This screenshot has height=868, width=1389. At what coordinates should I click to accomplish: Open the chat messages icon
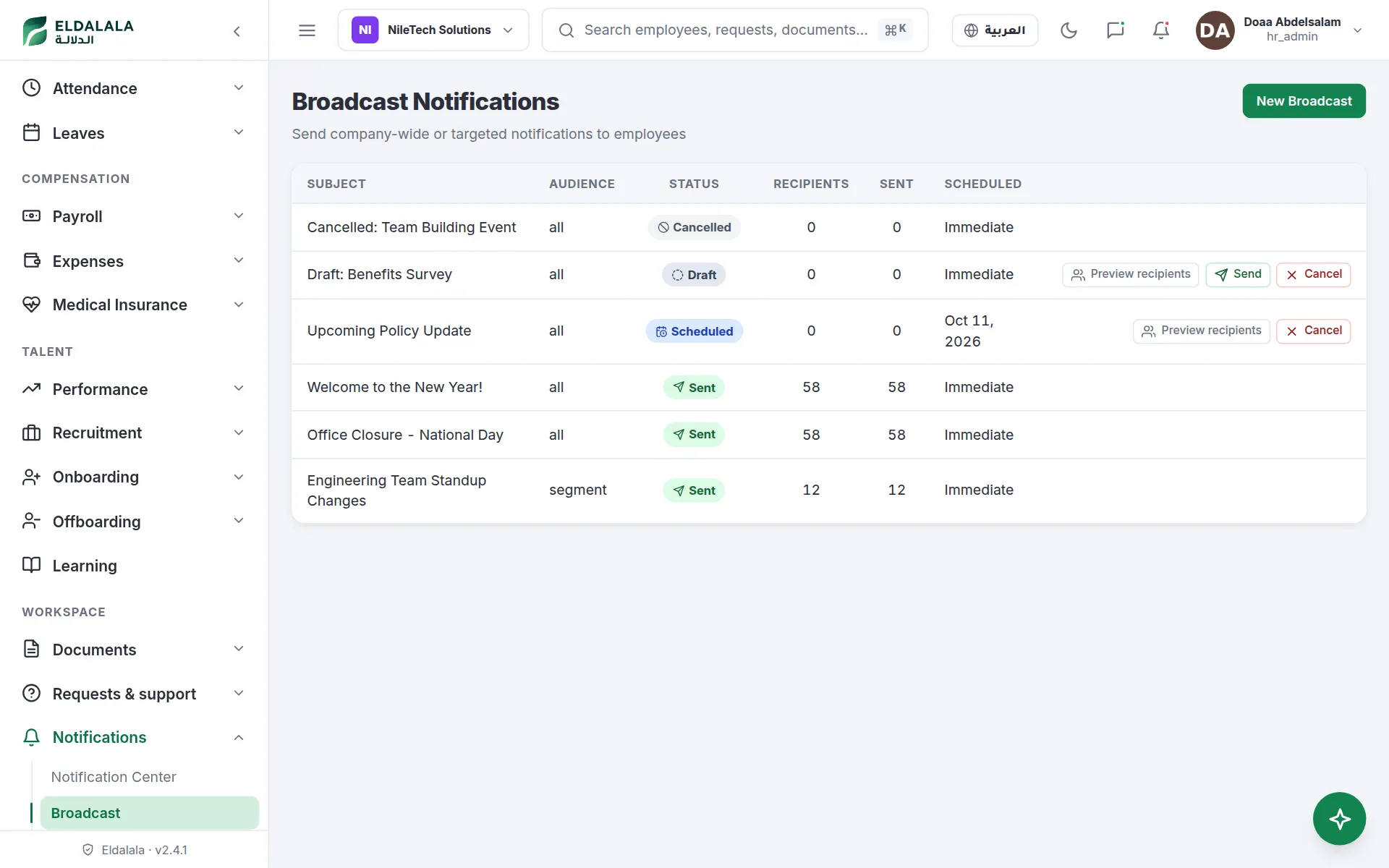pyautogui.click(x=1115, y=30)
